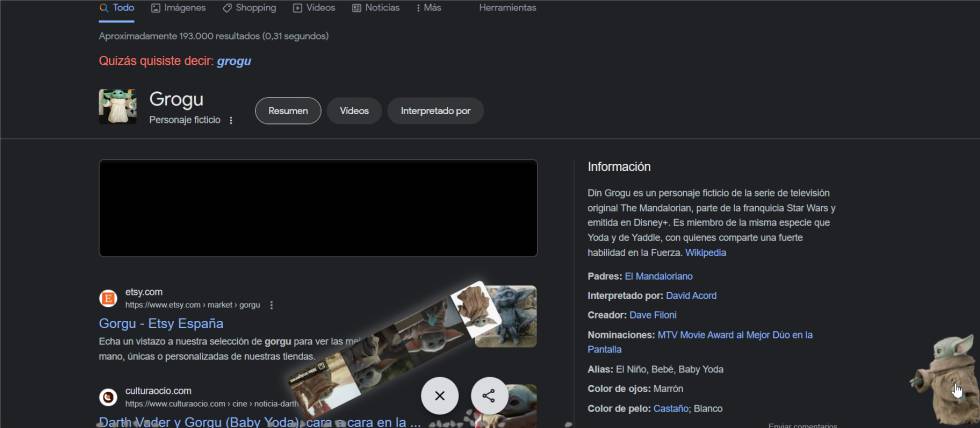Screen dimensions: 980x428
Task: Open the Dave Filoni link
Action: click(x=653, y=315)
